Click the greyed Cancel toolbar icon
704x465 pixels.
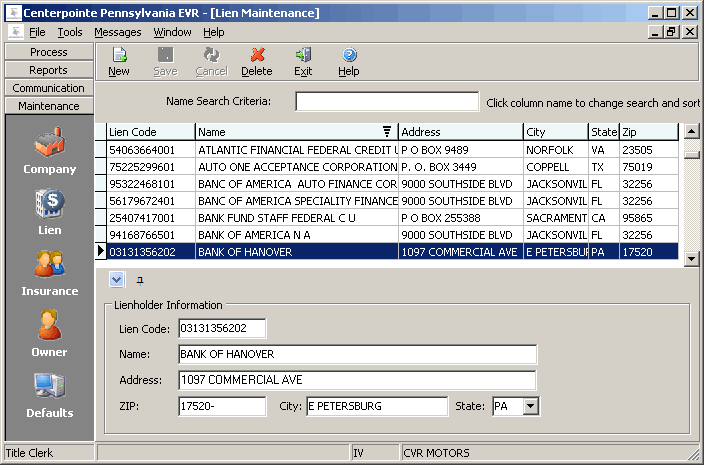pos(211,55)
